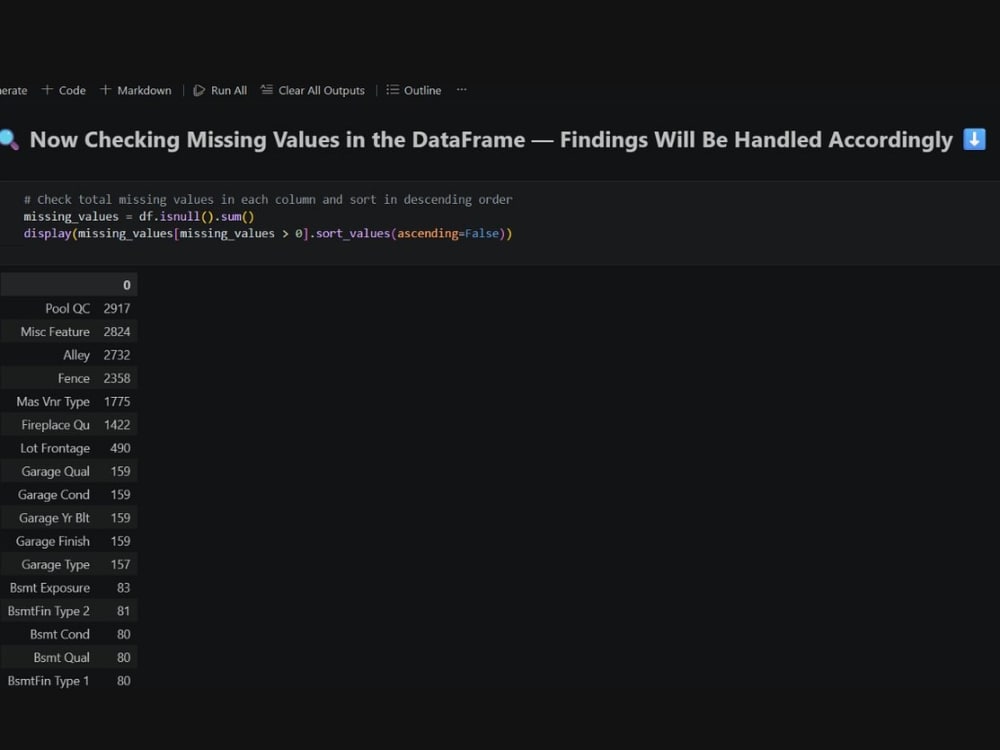
Task: Select the BsmtFin Type 2 row label
Action: coord(48,611)
